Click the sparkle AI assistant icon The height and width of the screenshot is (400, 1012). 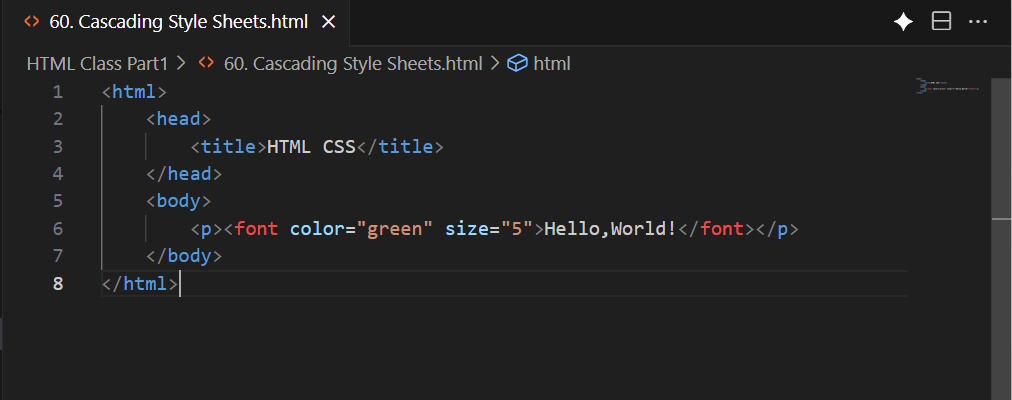pyautogui.click(x=903, y=22)
